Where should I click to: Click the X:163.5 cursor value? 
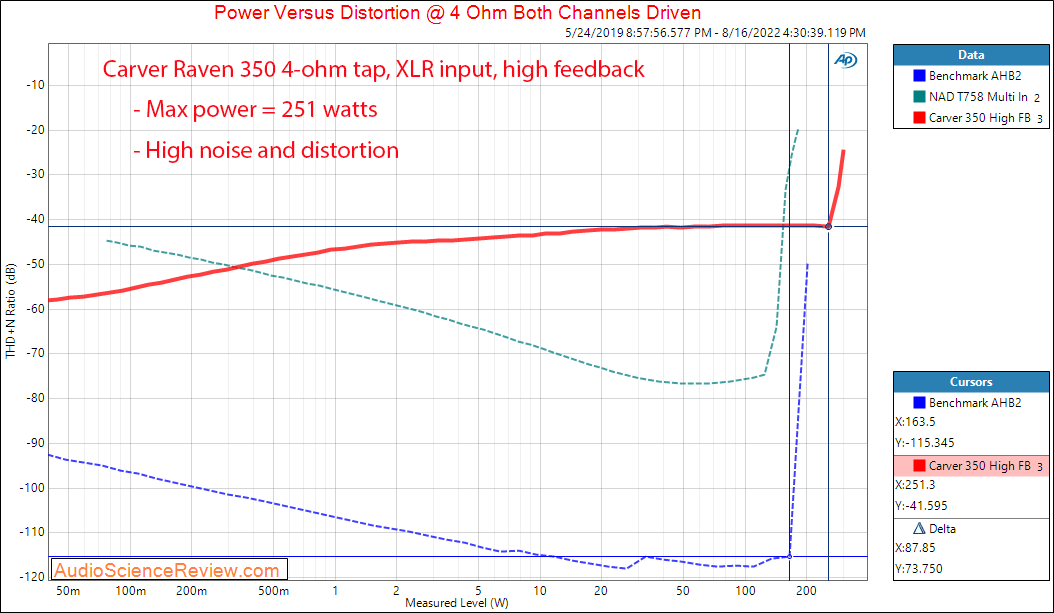(916, 422)
